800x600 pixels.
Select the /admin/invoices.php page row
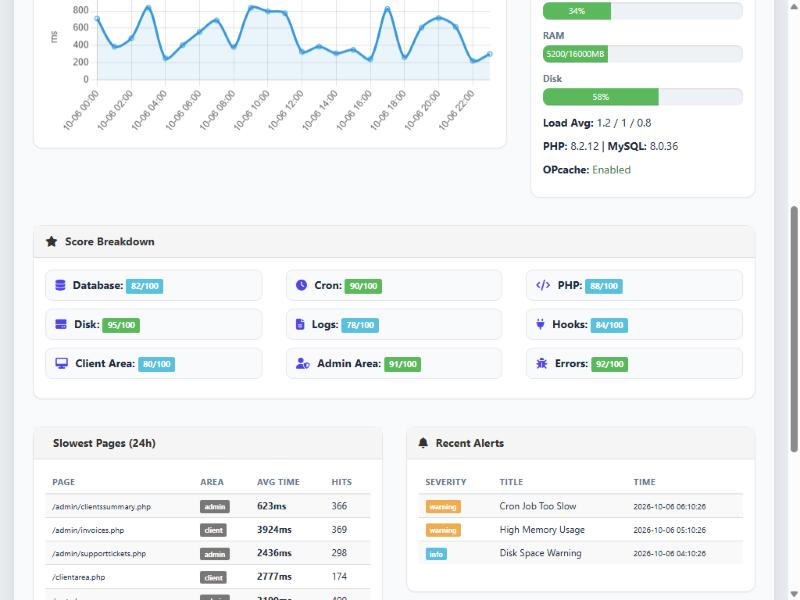tap(208, 530)
